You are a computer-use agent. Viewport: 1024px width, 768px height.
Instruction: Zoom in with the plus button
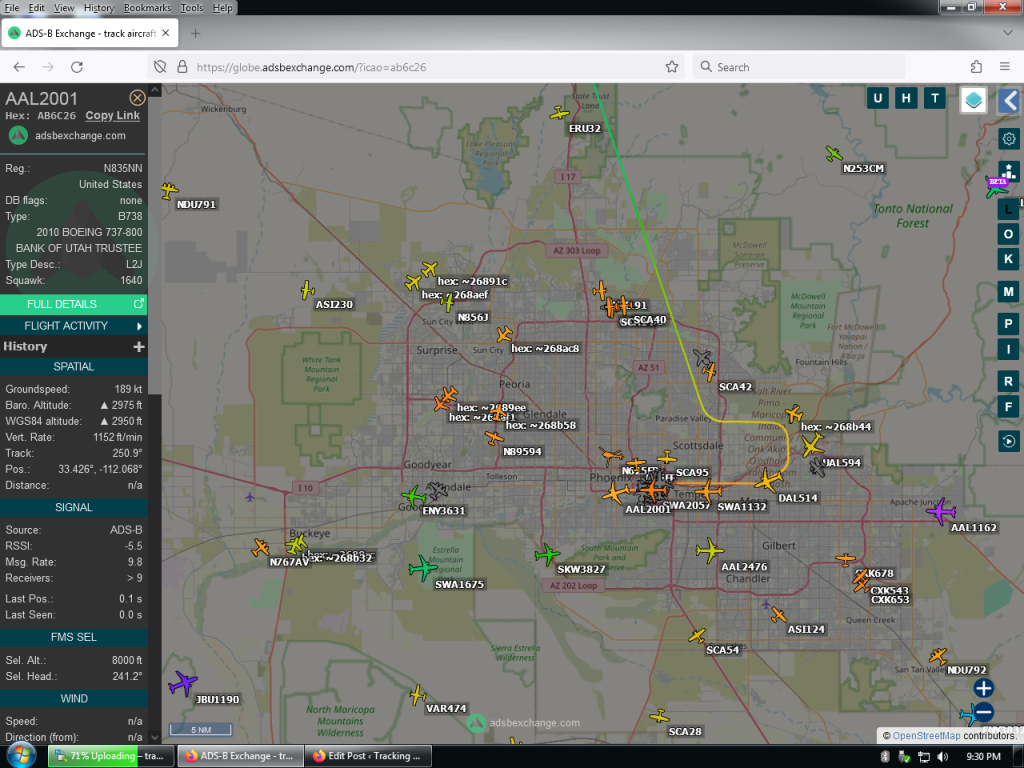(x=984, y=688)
